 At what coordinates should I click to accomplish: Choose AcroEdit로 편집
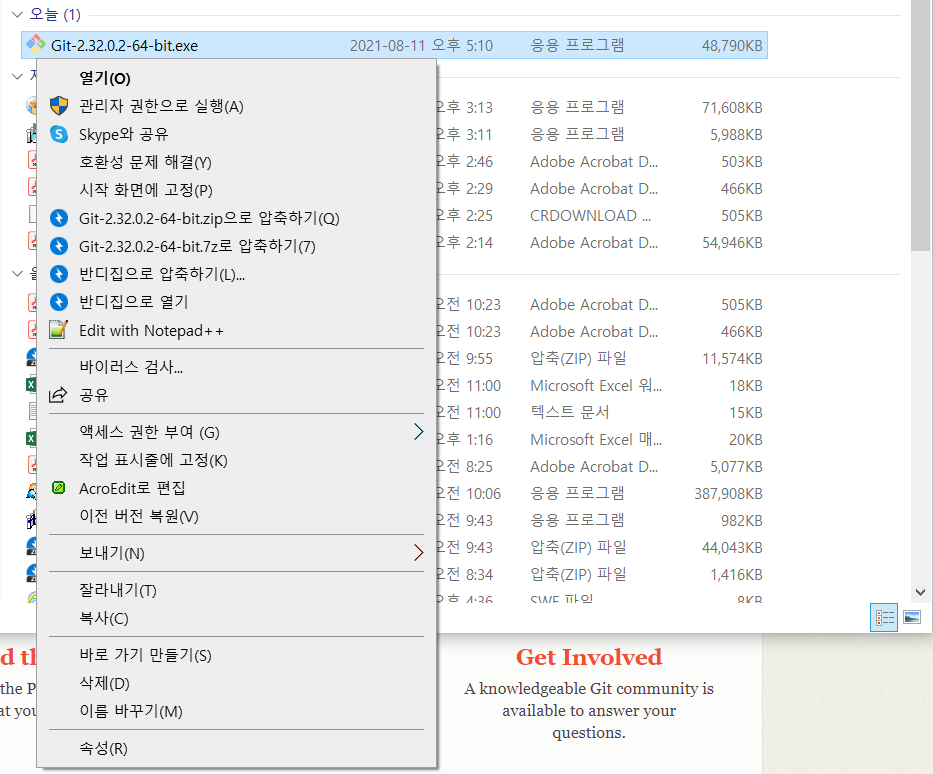(x=236, y=488)
